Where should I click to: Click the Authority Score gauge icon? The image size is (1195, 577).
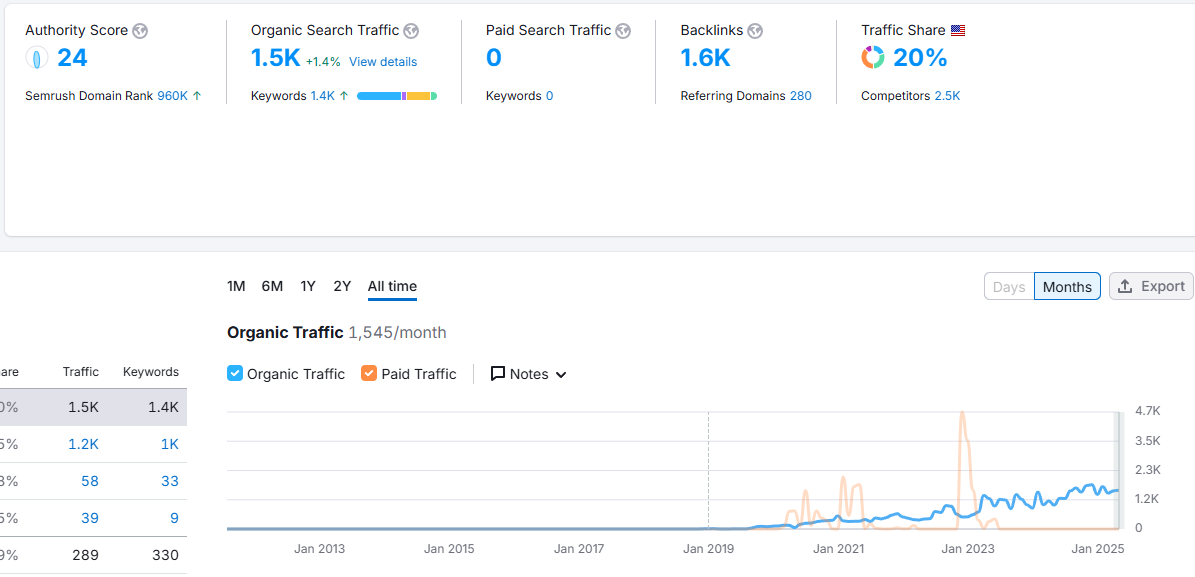pos(37,58)
